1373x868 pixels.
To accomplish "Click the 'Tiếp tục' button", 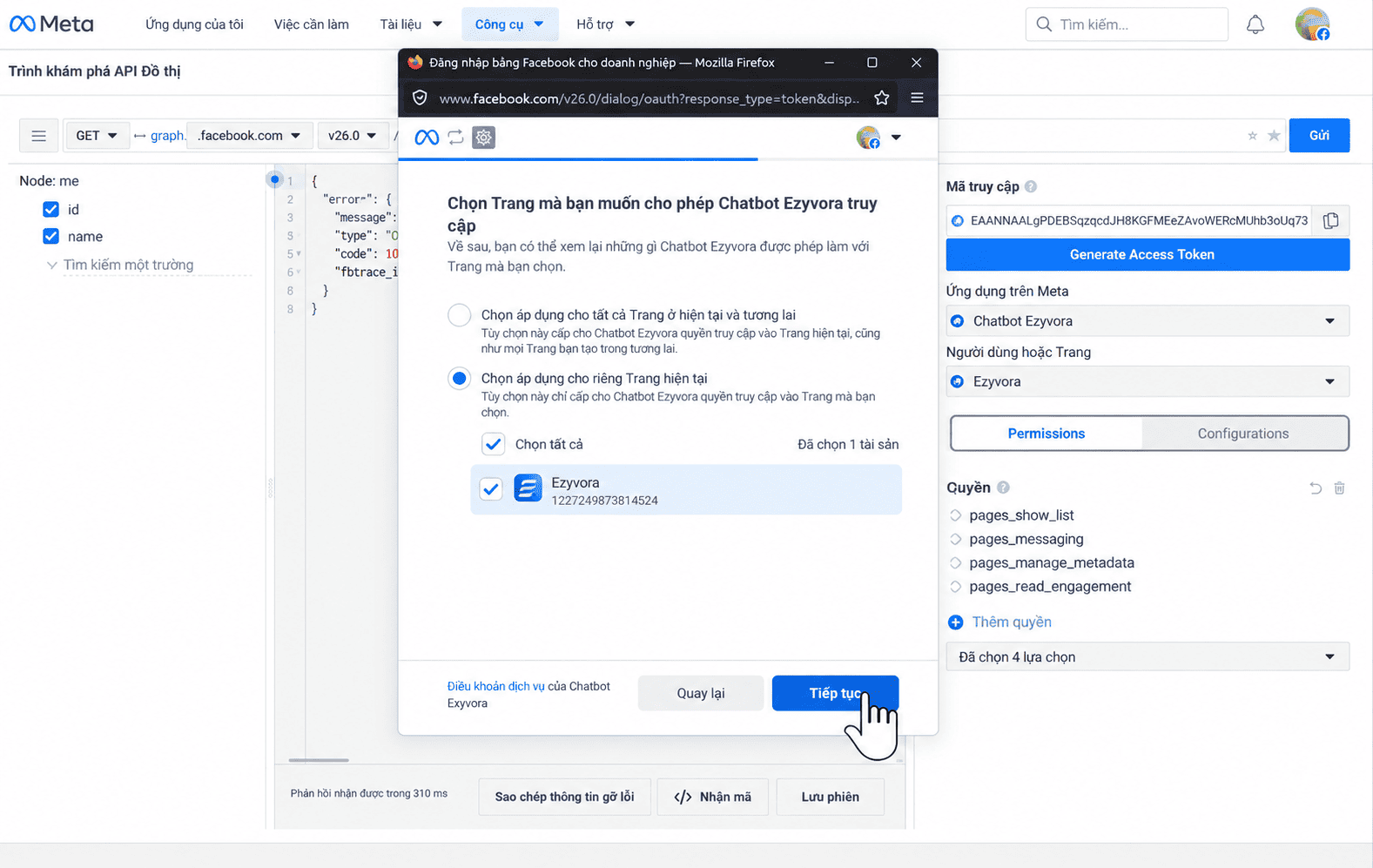I will (x=835, y=693).
